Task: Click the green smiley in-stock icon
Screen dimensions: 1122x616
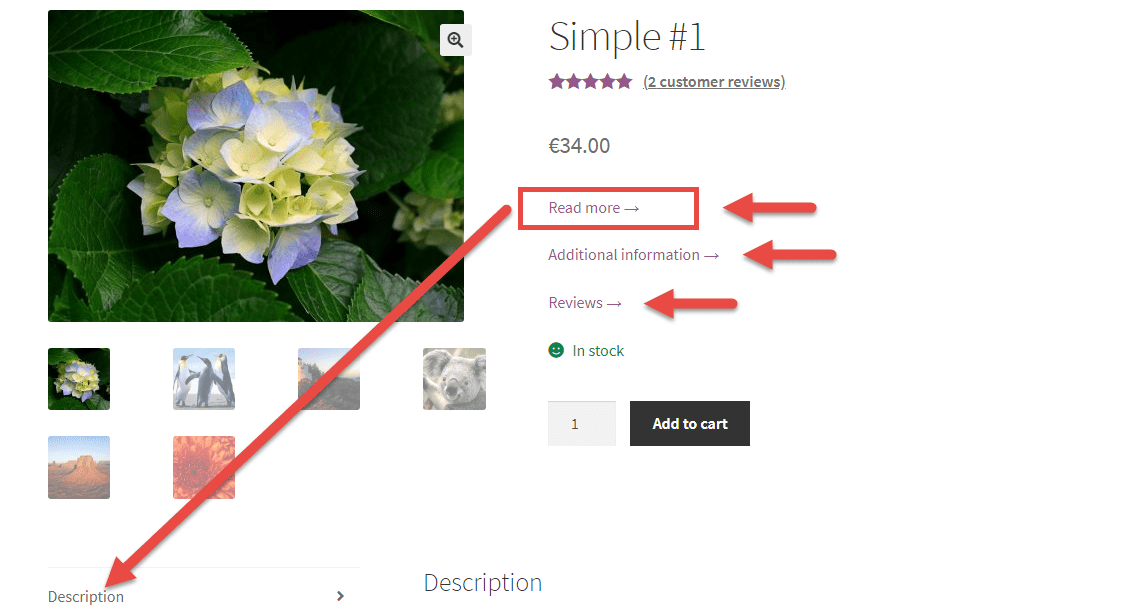Action: pyautogui.click(x=556, y=350)
